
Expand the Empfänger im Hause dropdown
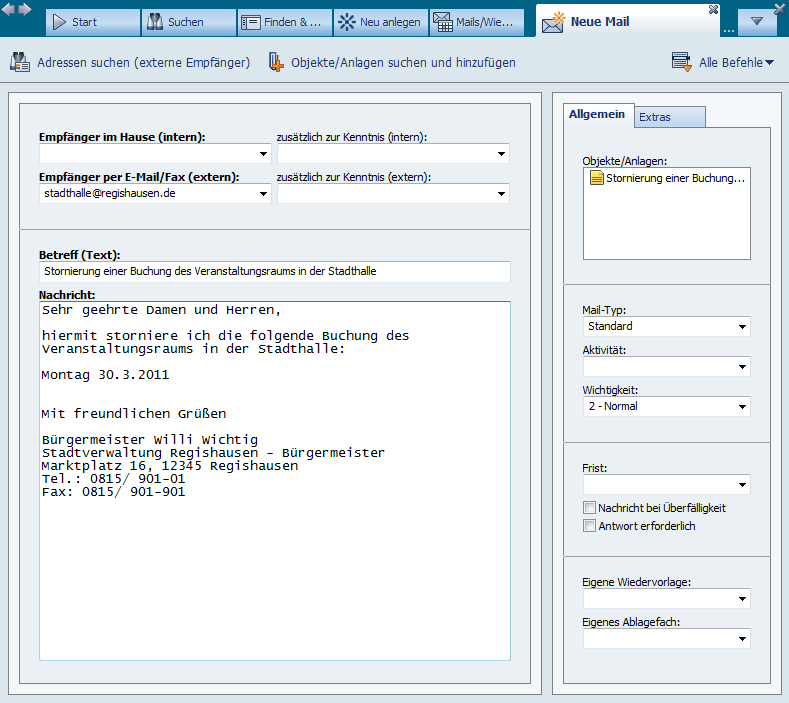pos(263,154)
